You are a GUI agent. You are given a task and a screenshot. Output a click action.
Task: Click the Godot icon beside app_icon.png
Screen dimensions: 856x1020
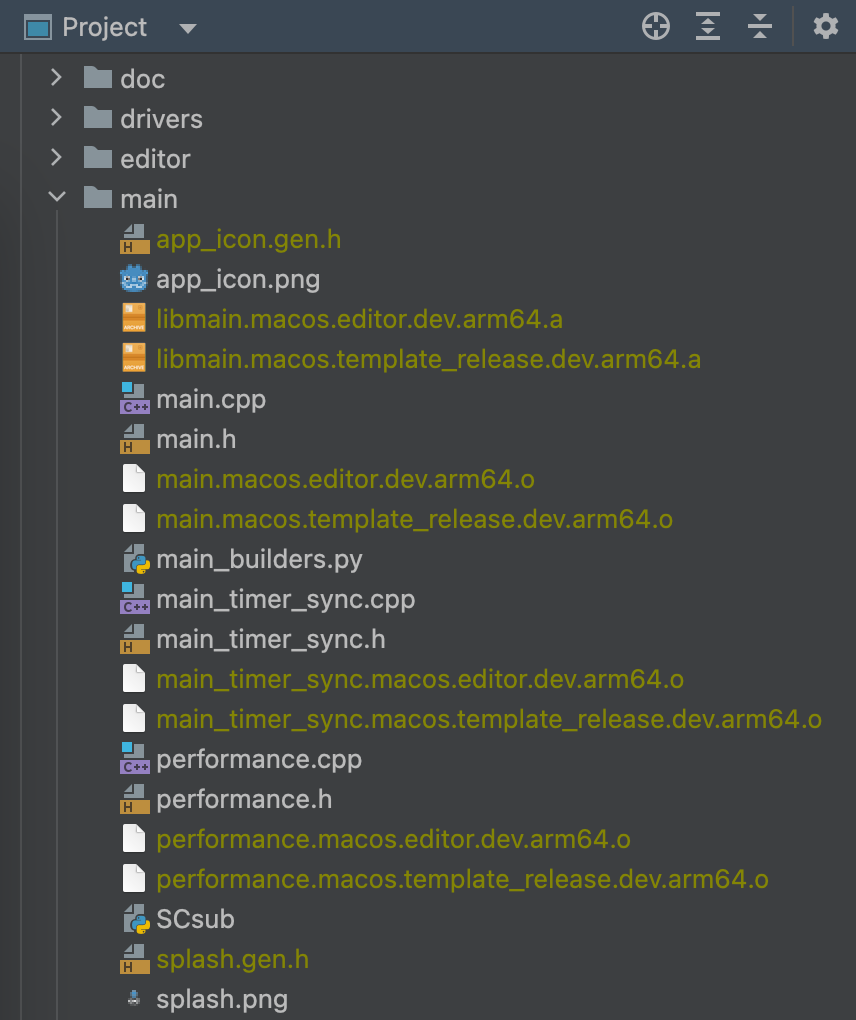(x=134, y=279)
